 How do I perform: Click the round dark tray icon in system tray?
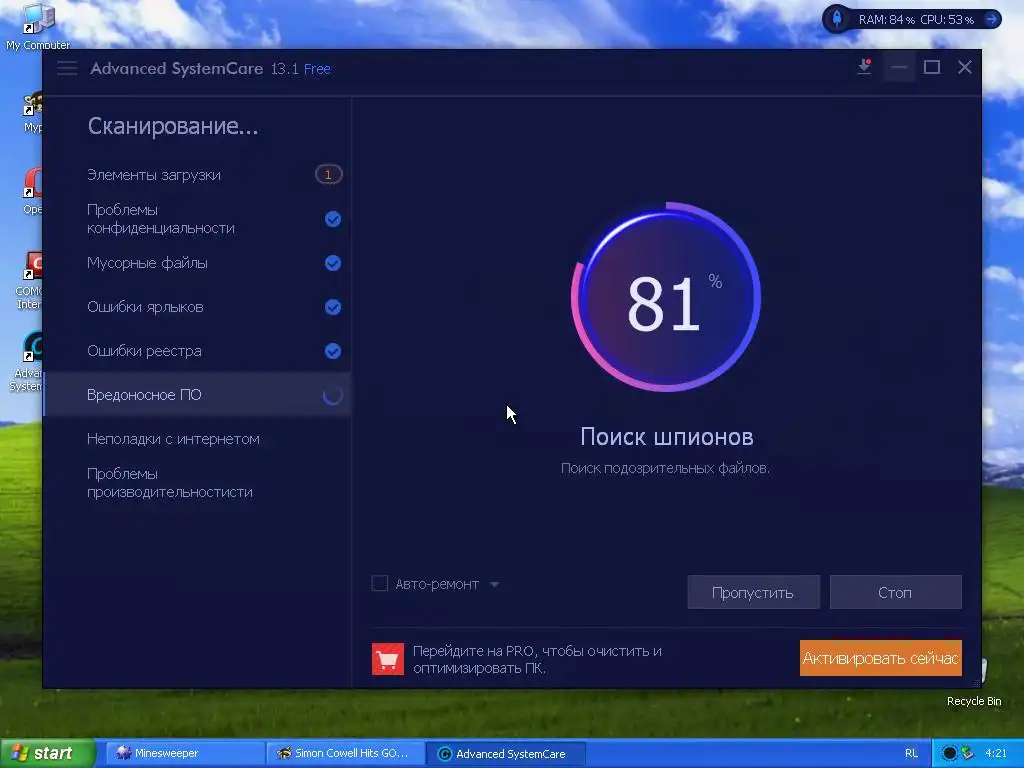coord(950,753)
